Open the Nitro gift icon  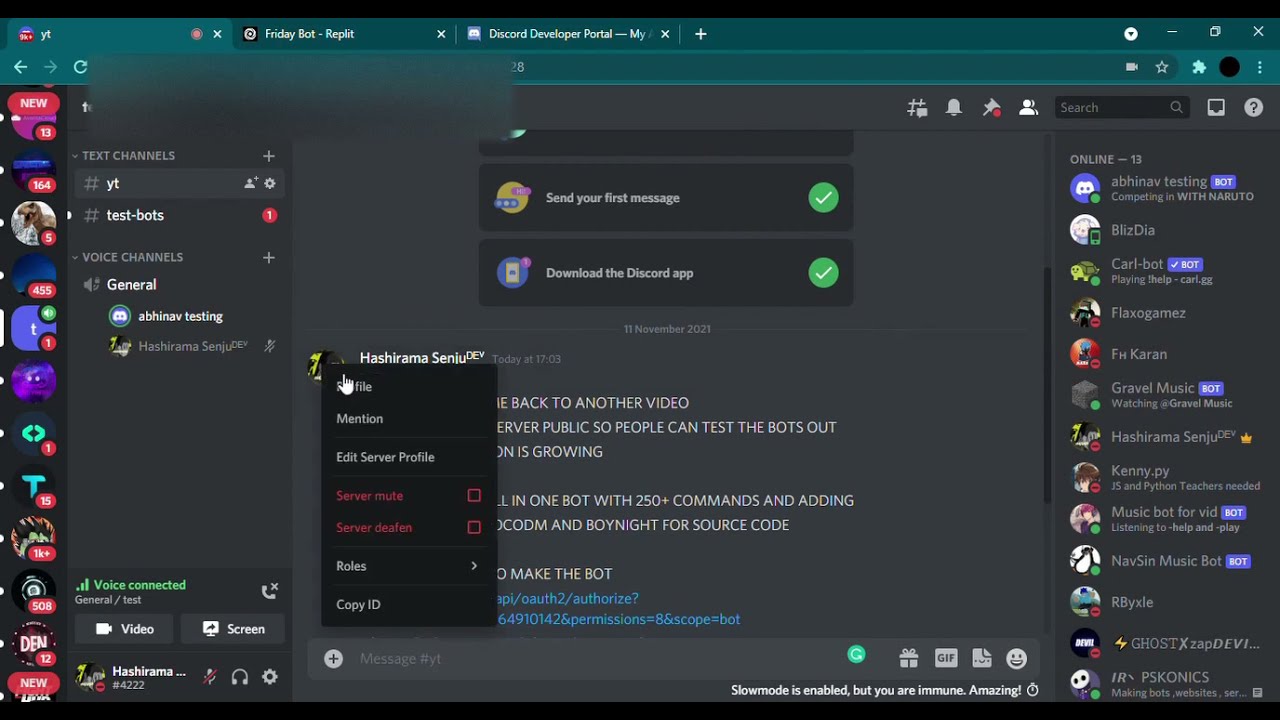pyautogui.click(x=908, y=658)
